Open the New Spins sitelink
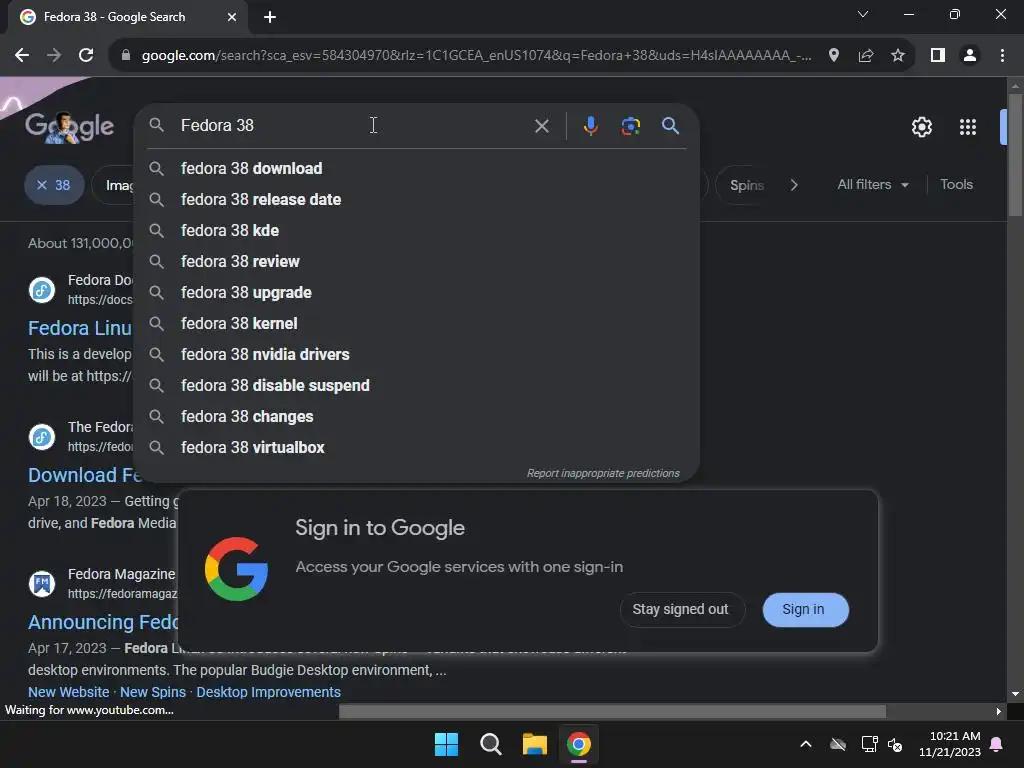 153,692
